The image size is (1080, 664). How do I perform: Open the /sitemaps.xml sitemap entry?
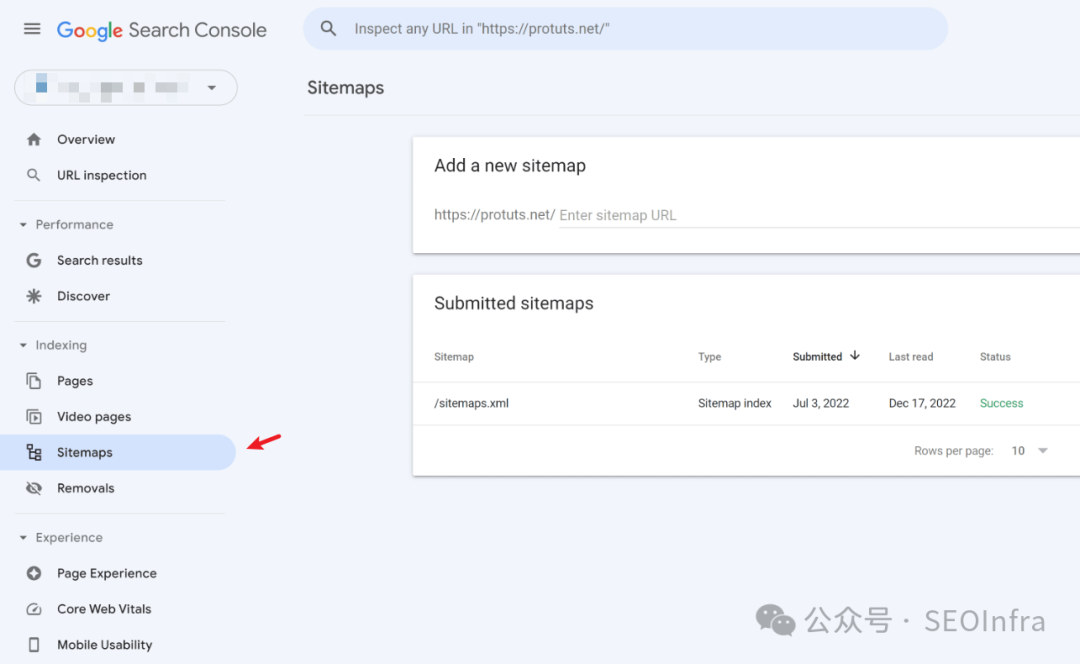point(471,403)
